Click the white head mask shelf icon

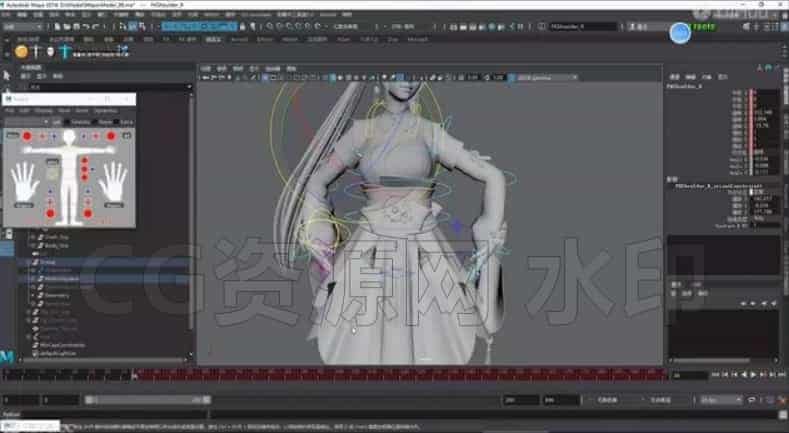(x=50, y=51)
